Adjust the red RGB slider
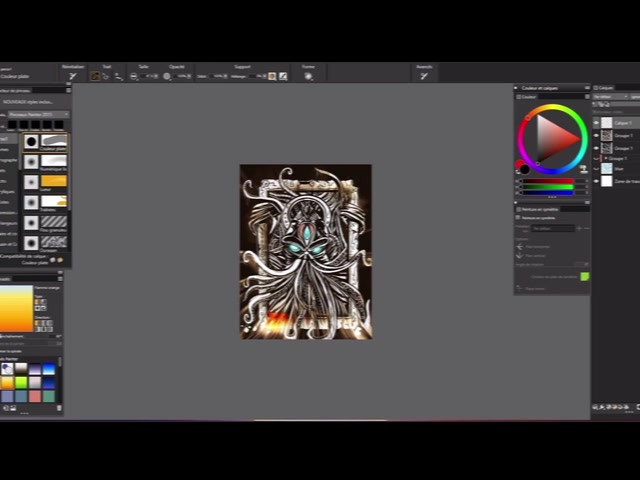 [x=549, y=181]
